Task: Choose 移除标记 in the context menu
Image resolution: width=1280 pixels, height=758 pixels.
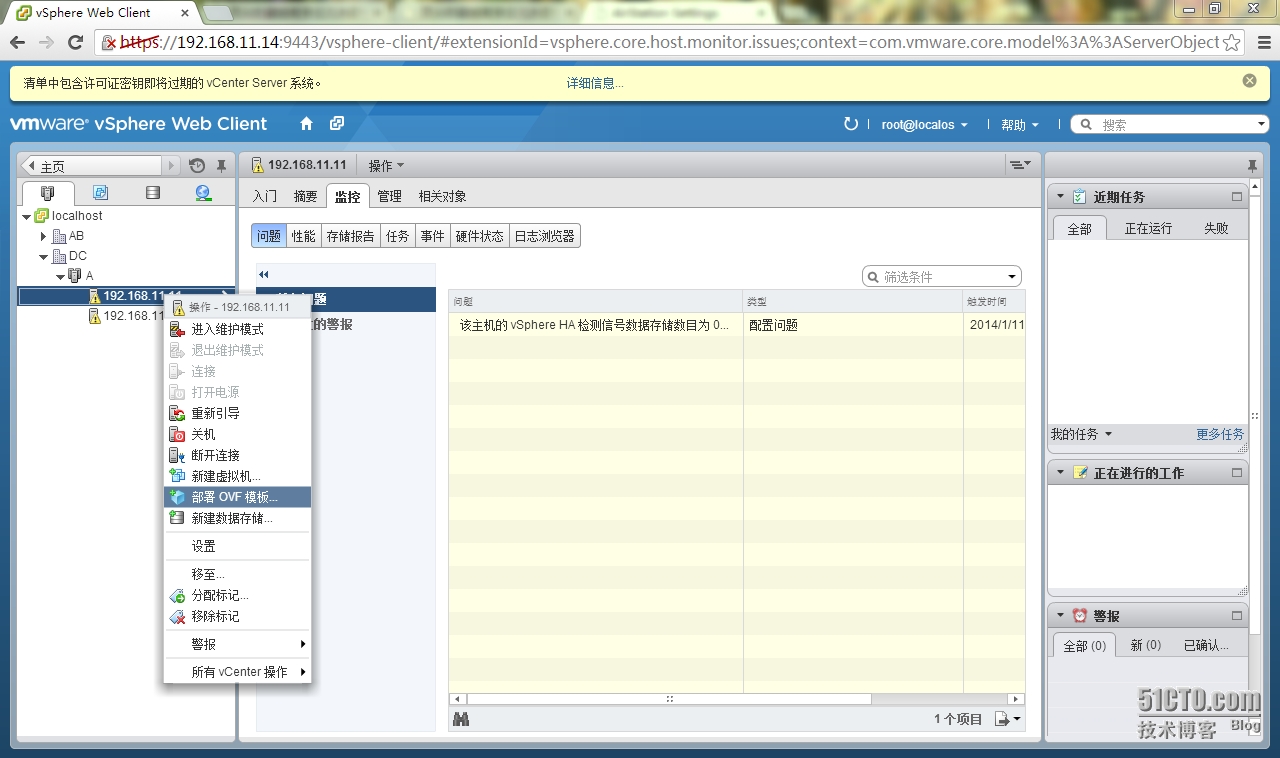Action: pyautogui.click(x=237, y=616)
